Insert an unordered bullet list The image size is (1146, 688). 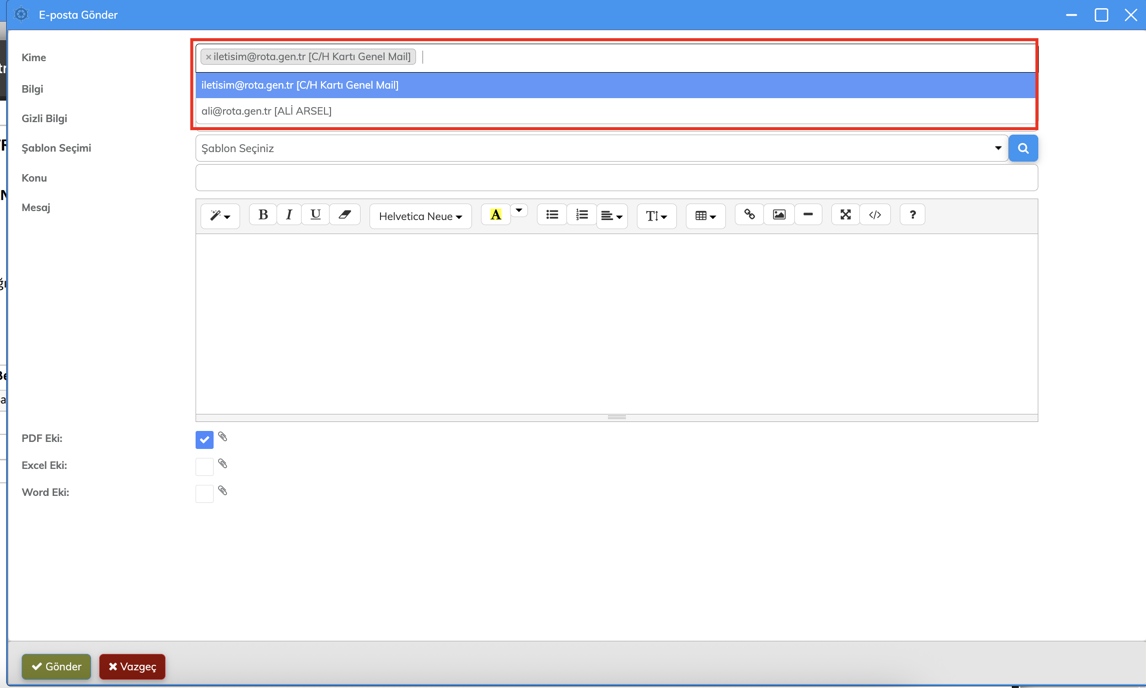552,215
